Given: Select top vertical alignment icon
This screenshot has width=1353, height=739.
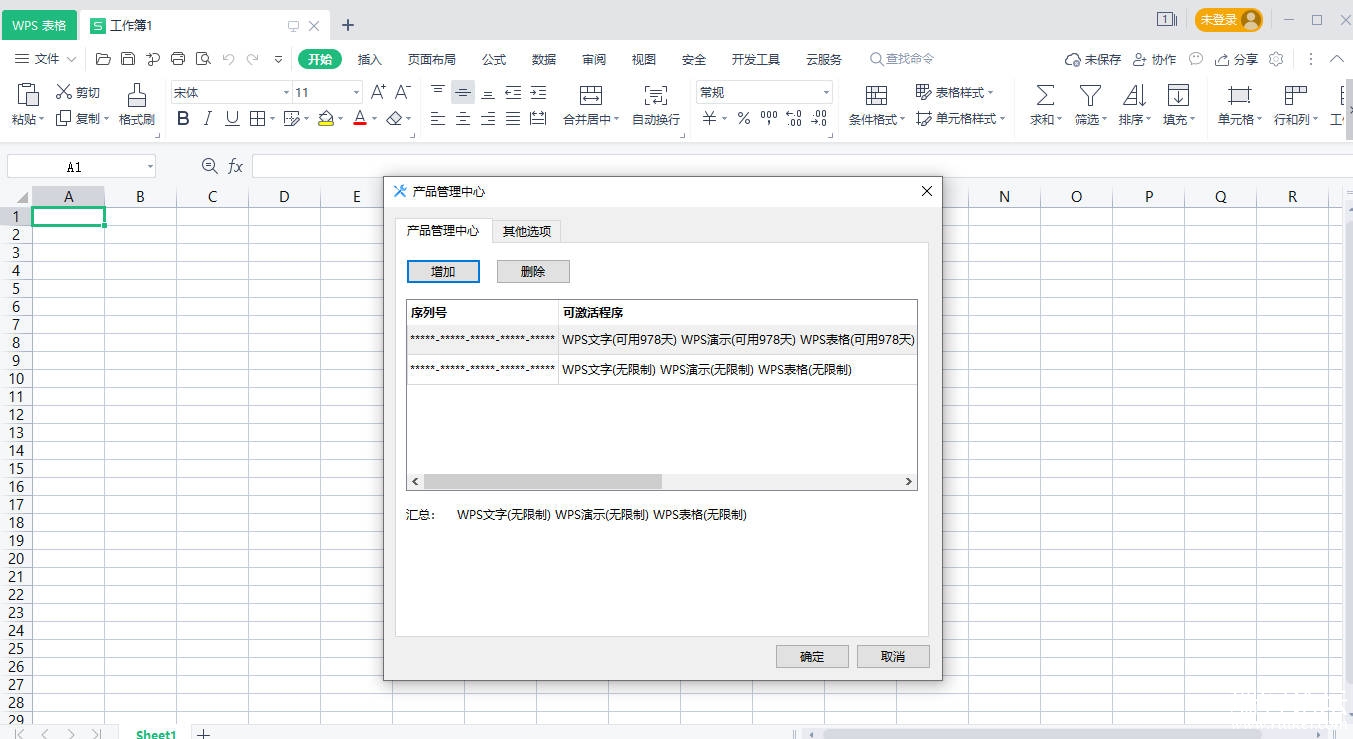Looking at the screenshot, I should click(x=438, y=92).
